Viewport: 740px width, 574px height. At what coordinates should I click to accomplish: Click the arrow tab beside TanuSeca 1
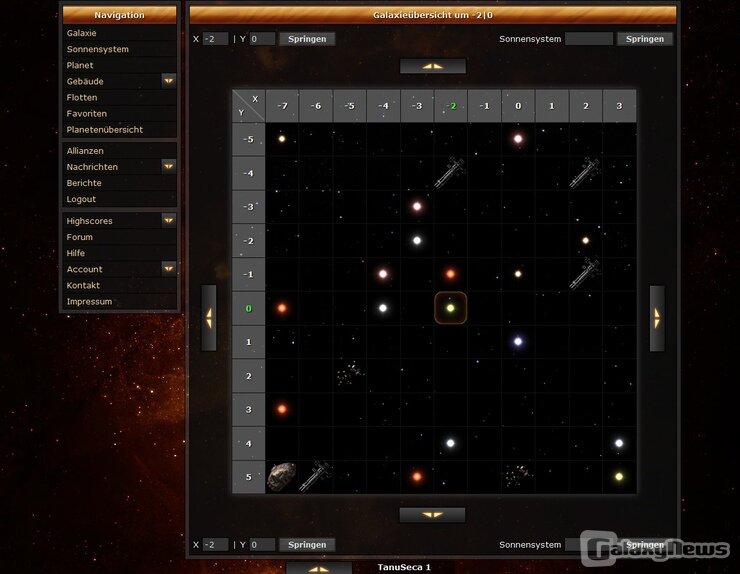[319, 568]
